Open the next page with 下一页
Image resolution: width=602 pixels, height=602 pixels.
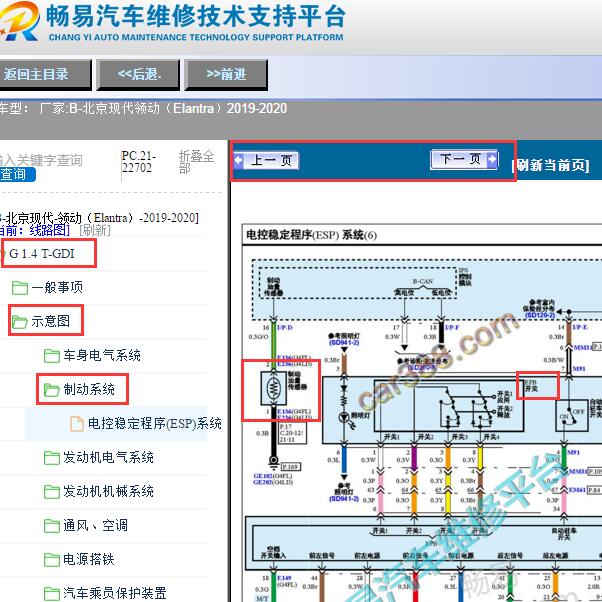465,159
